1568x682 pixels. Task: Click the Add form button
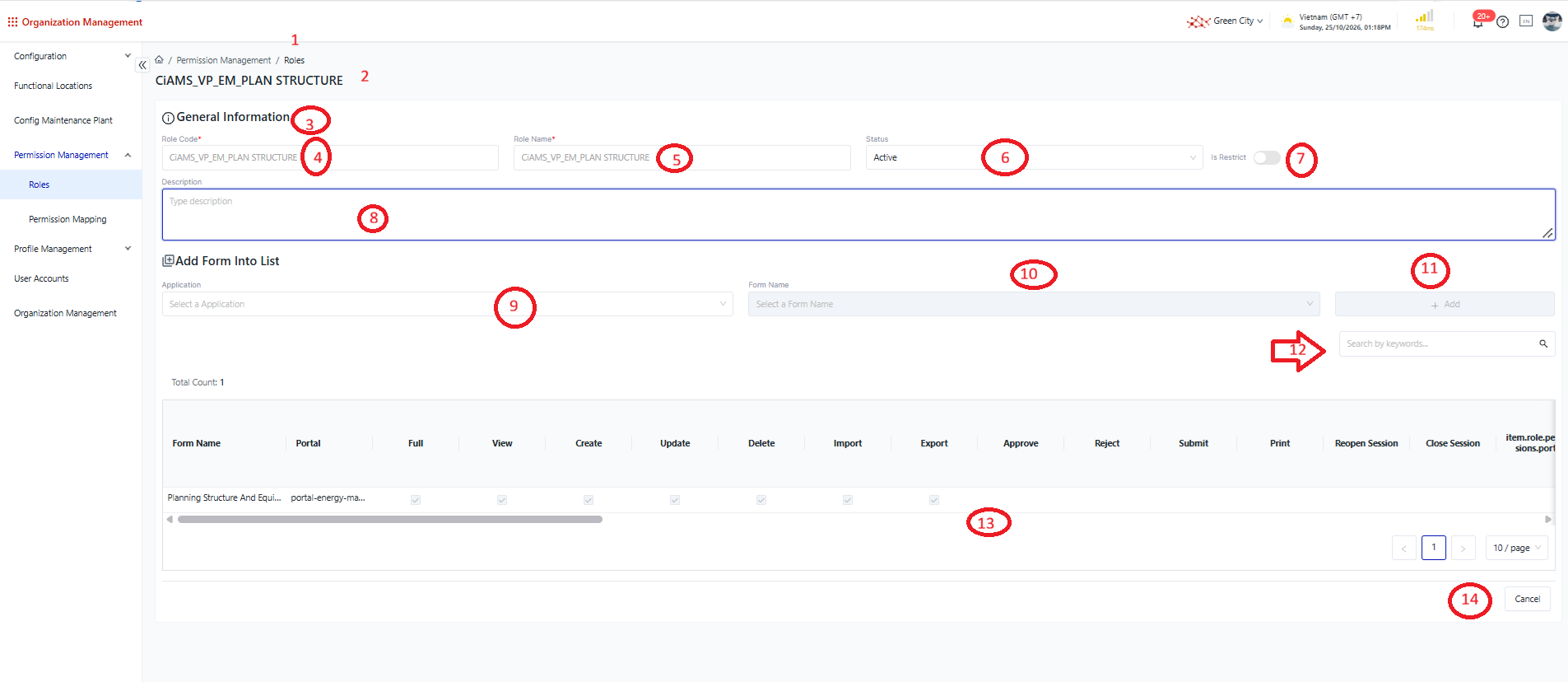[1445, 304]
